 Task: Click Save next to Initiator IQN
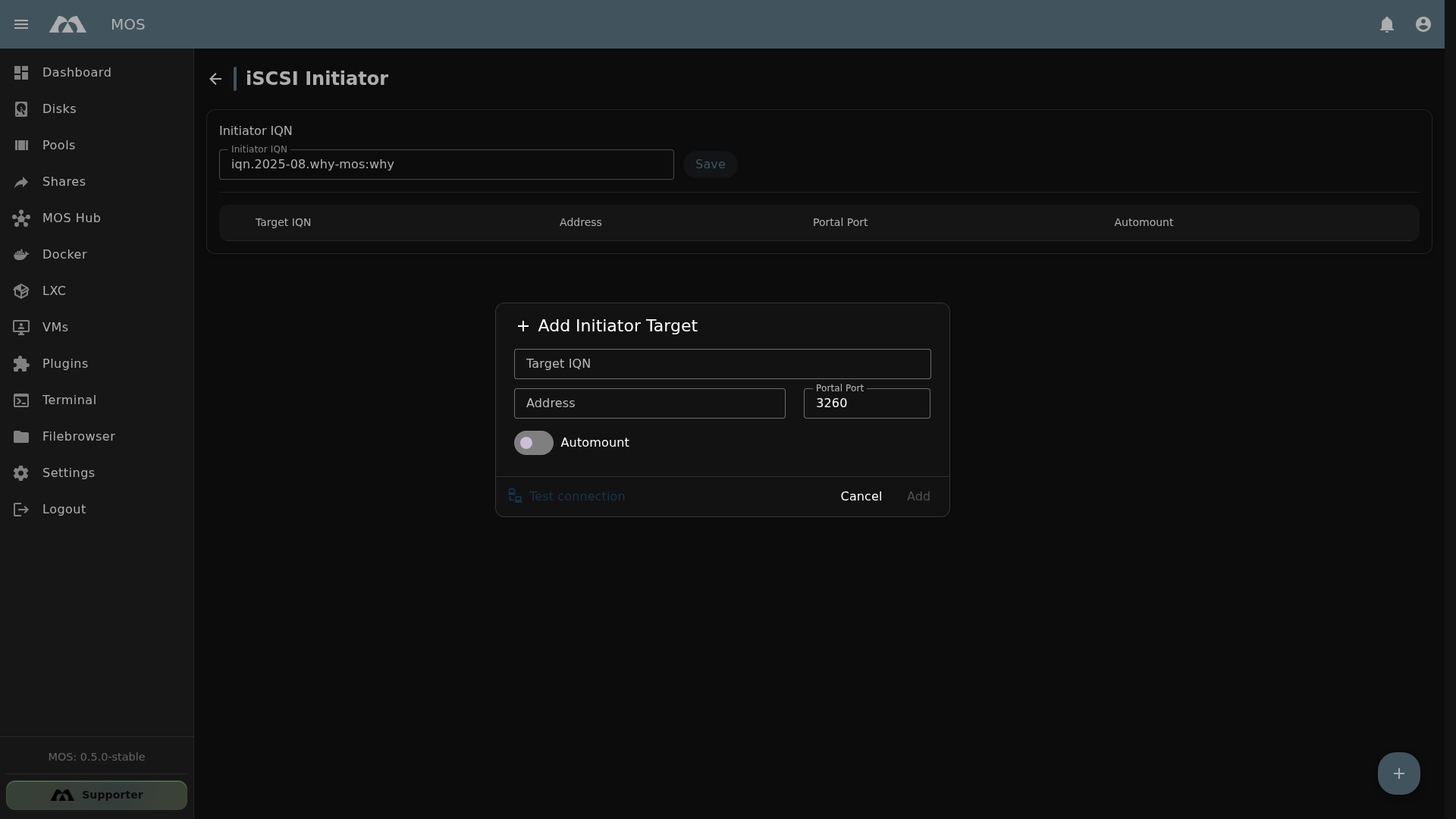click(711, 165)
